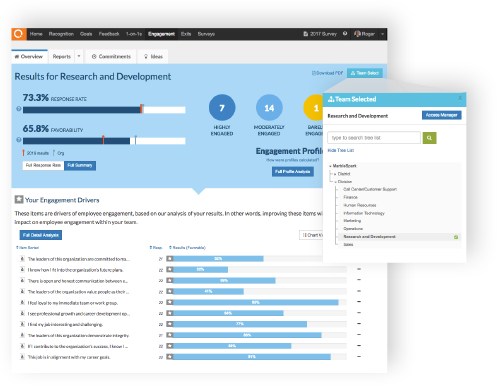Switch to the Ideas tab
Screen dimensions: 497x386
coord(153,56)
